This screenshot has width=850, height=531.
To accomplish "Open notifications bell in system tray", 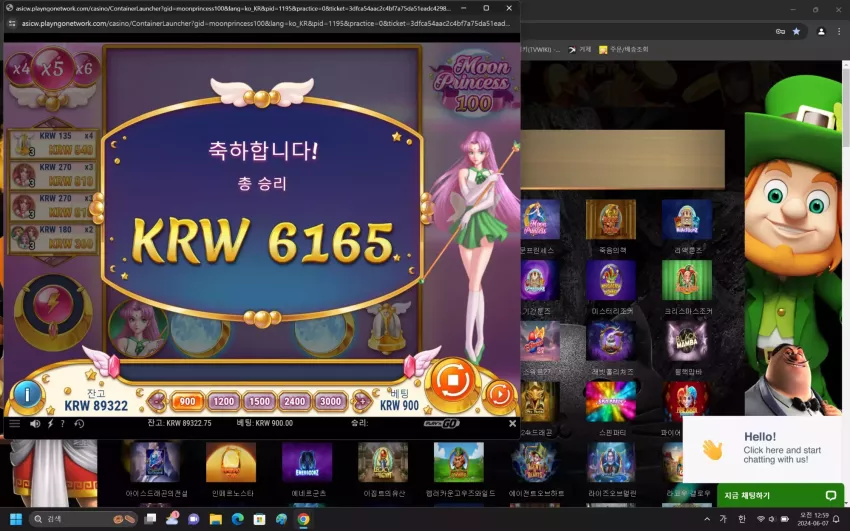I will point(836,519).
